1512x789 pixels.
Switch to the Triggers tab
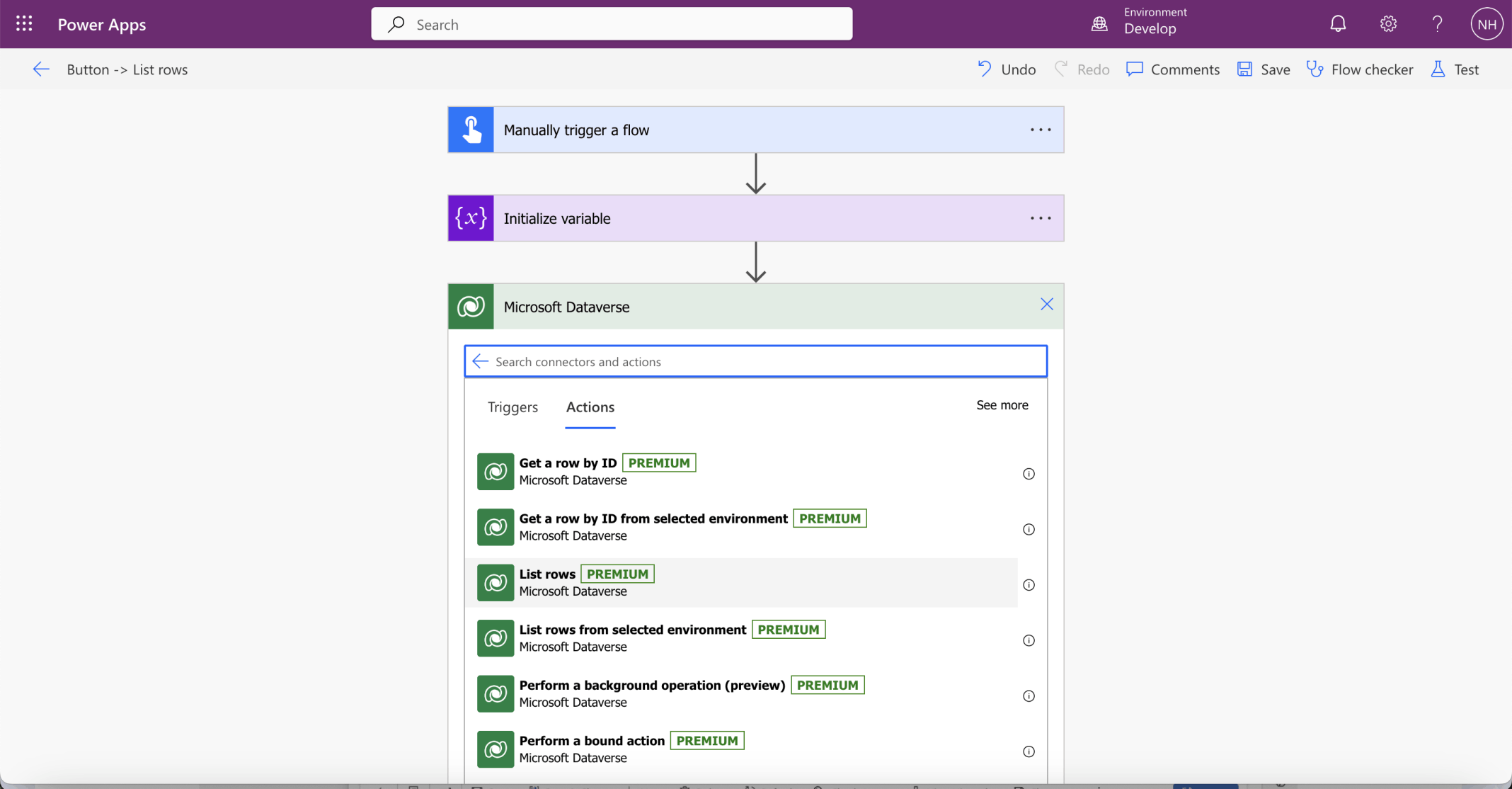point(512,407)
